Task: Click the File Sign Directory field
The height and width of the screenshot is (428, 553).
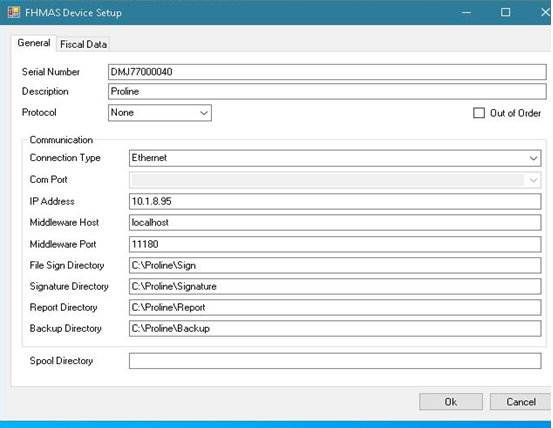Action: coord(335,265)
